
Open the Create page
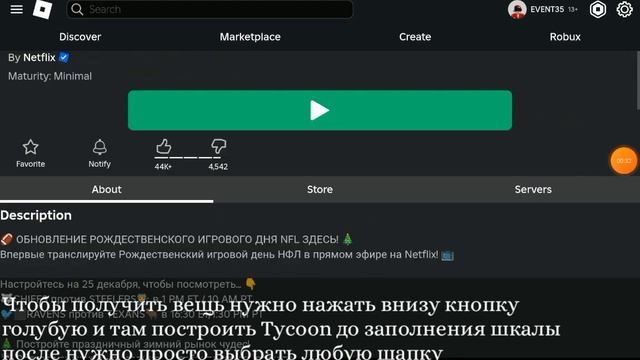(x=415, y=37)
